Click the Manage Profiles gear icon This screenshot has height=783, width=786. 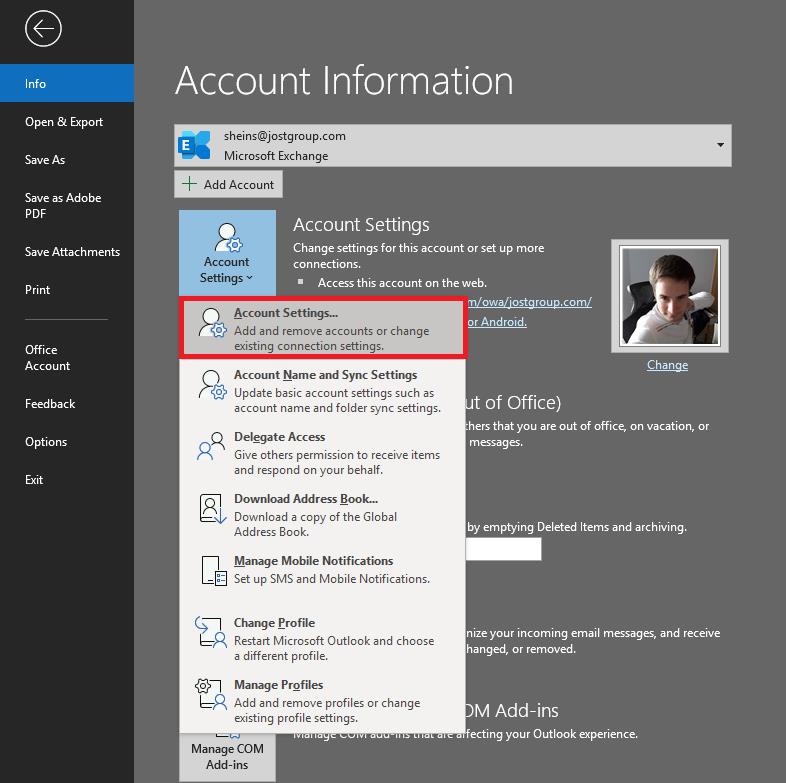pyautogui.click(x=211, y=694)
